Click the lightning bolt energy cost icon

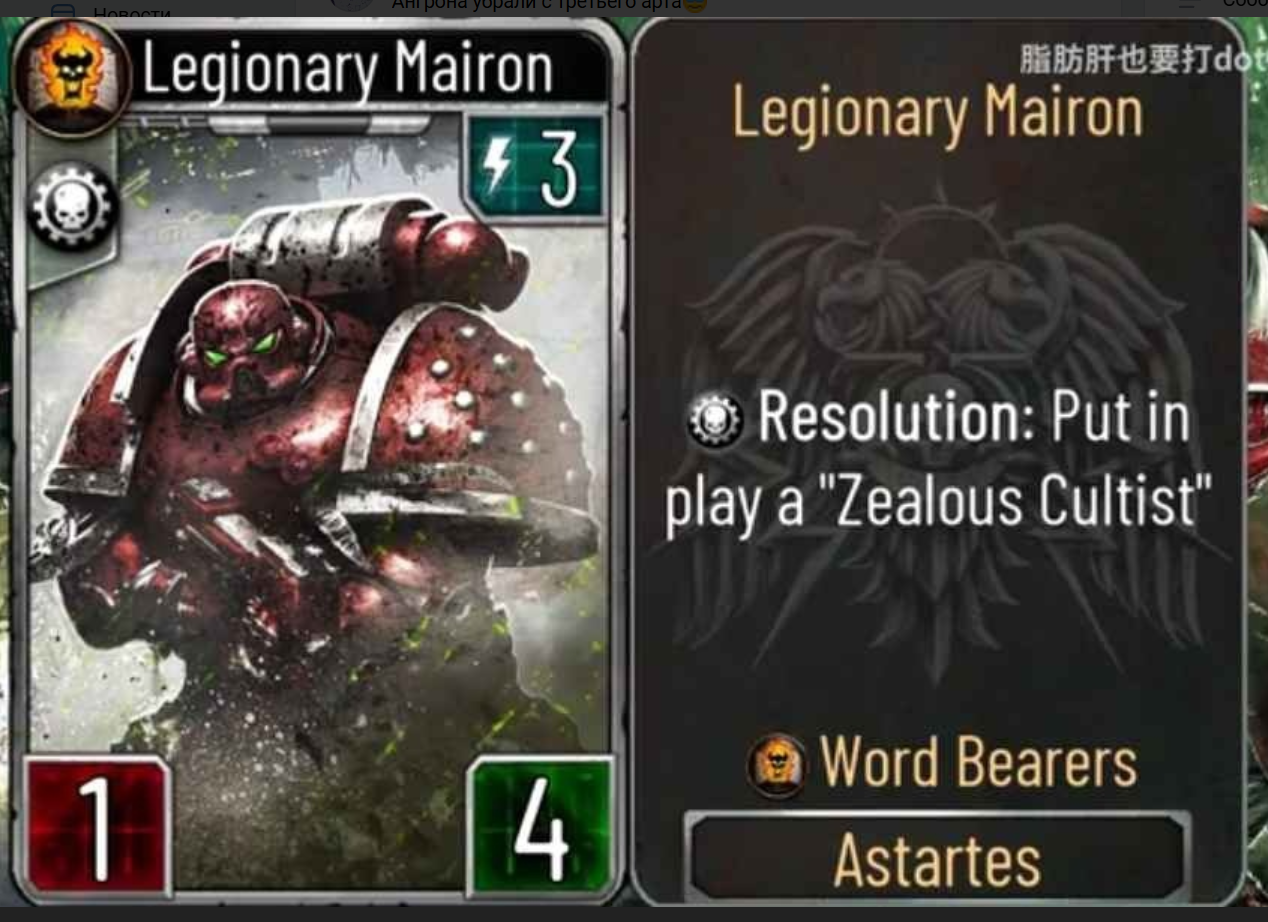497,168
